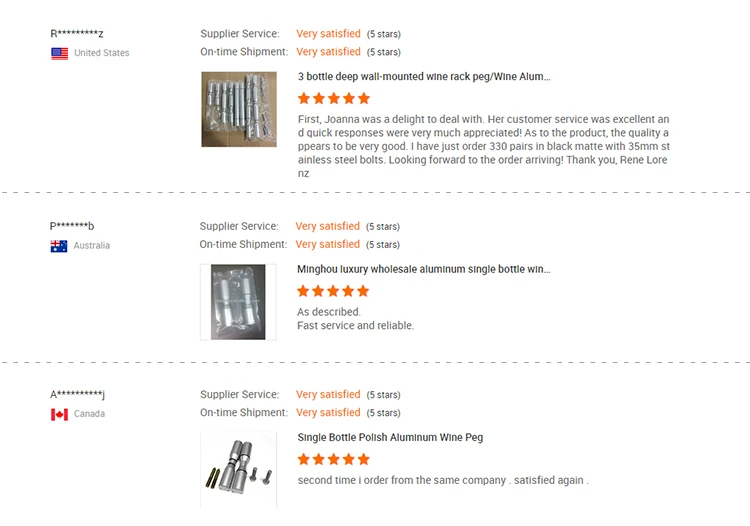Click the star rating of the Polish Aluminum Wine Peg review
This screenshot has height=526, width=750.
pos(333,460)
